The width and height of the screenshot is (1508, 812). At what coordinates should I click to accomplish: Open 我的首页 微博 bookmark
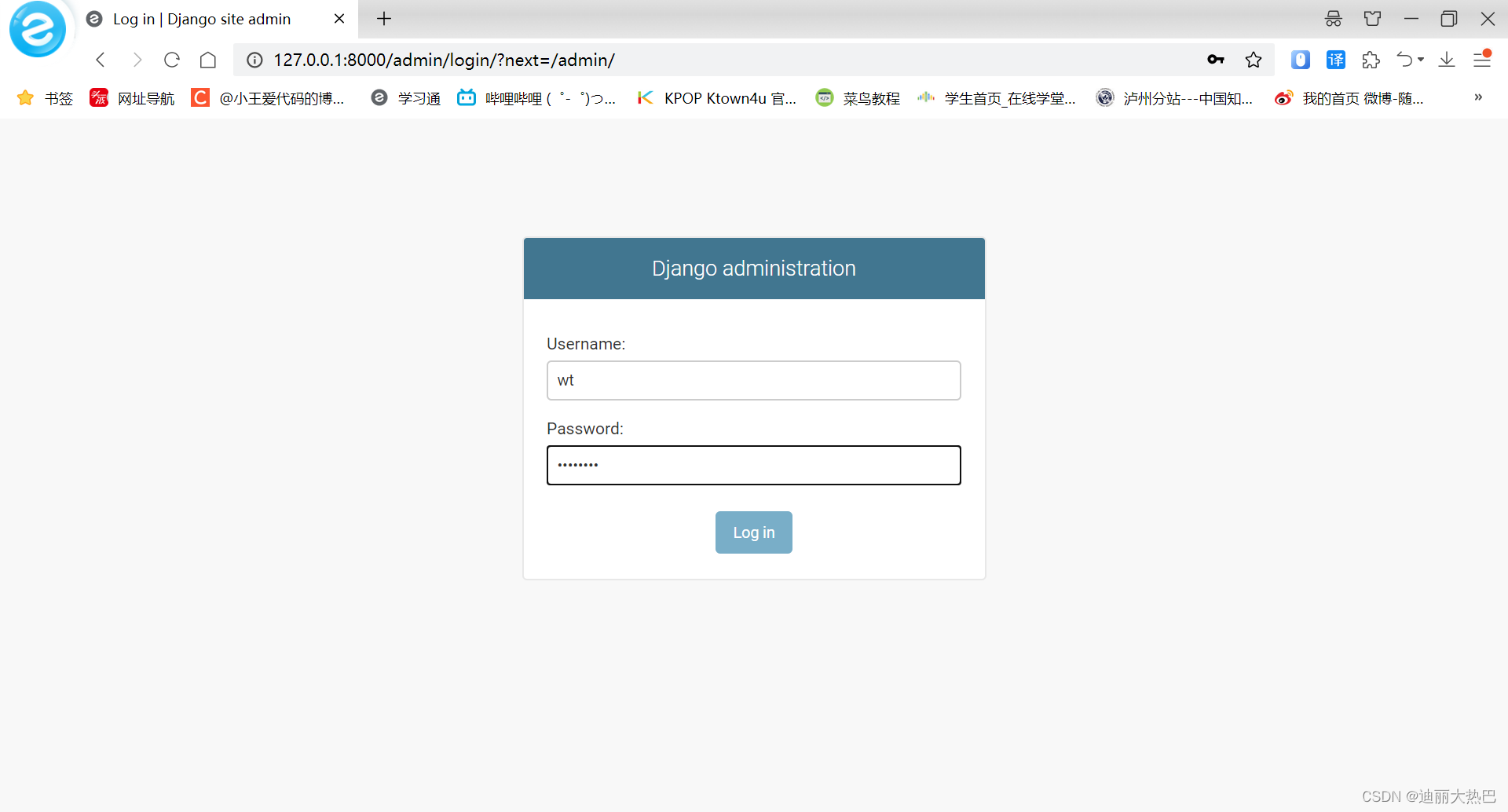(x=1349, y=98)
